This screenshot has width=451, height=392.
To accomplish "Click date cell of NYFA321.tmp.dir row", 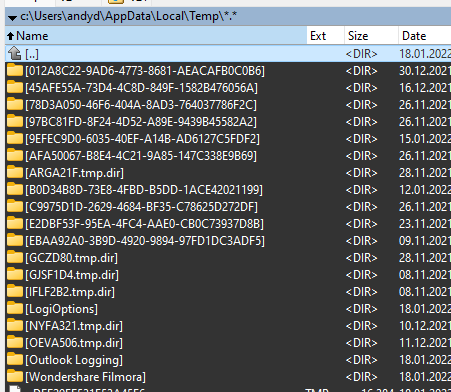I will 425,326.
